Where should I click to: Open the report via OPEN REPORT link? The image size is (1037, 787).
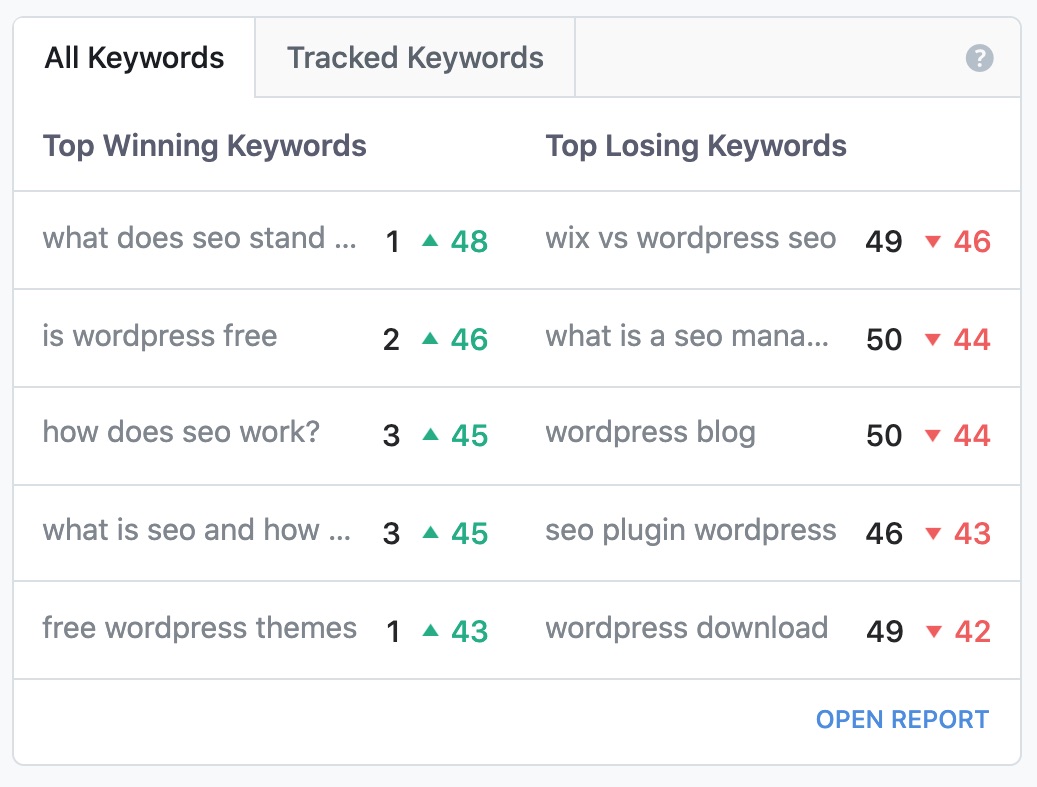point(900,719)
